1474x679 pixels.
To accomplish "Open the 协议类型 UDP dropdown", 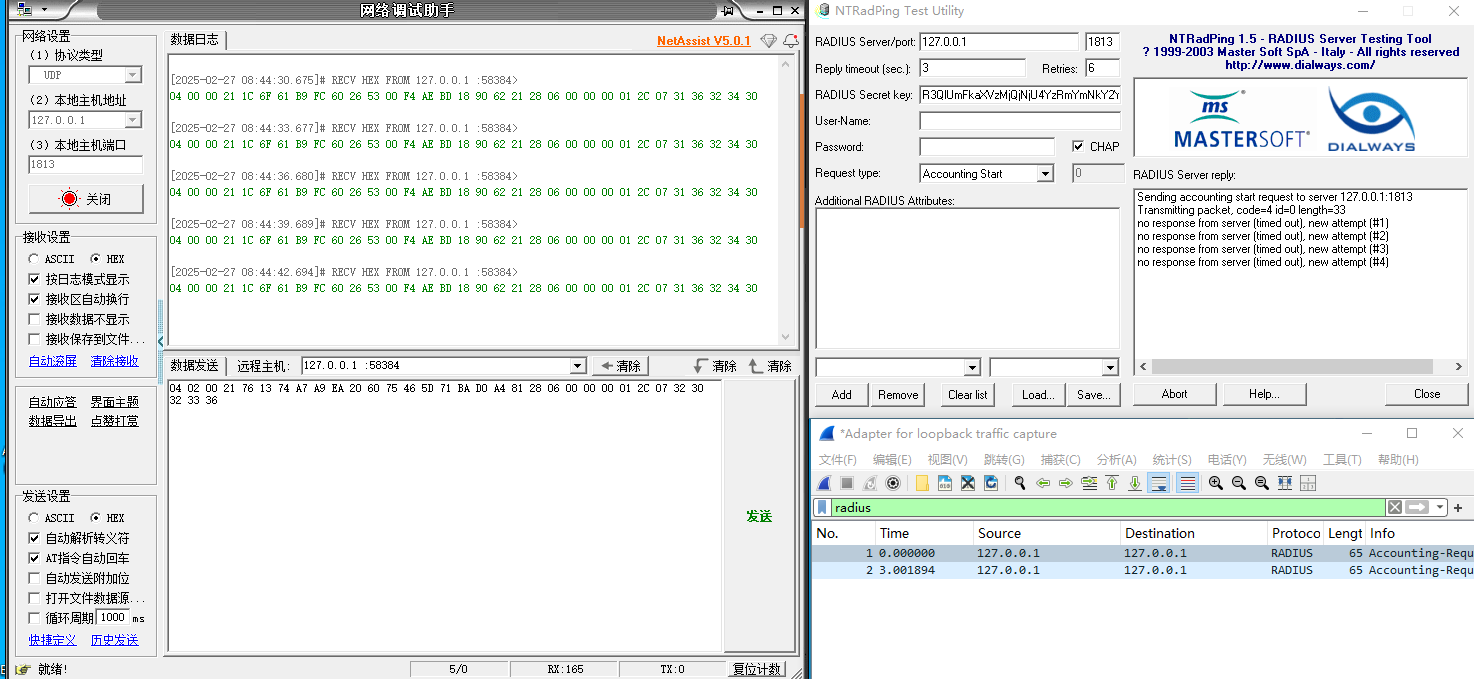I will click(132, 75).
